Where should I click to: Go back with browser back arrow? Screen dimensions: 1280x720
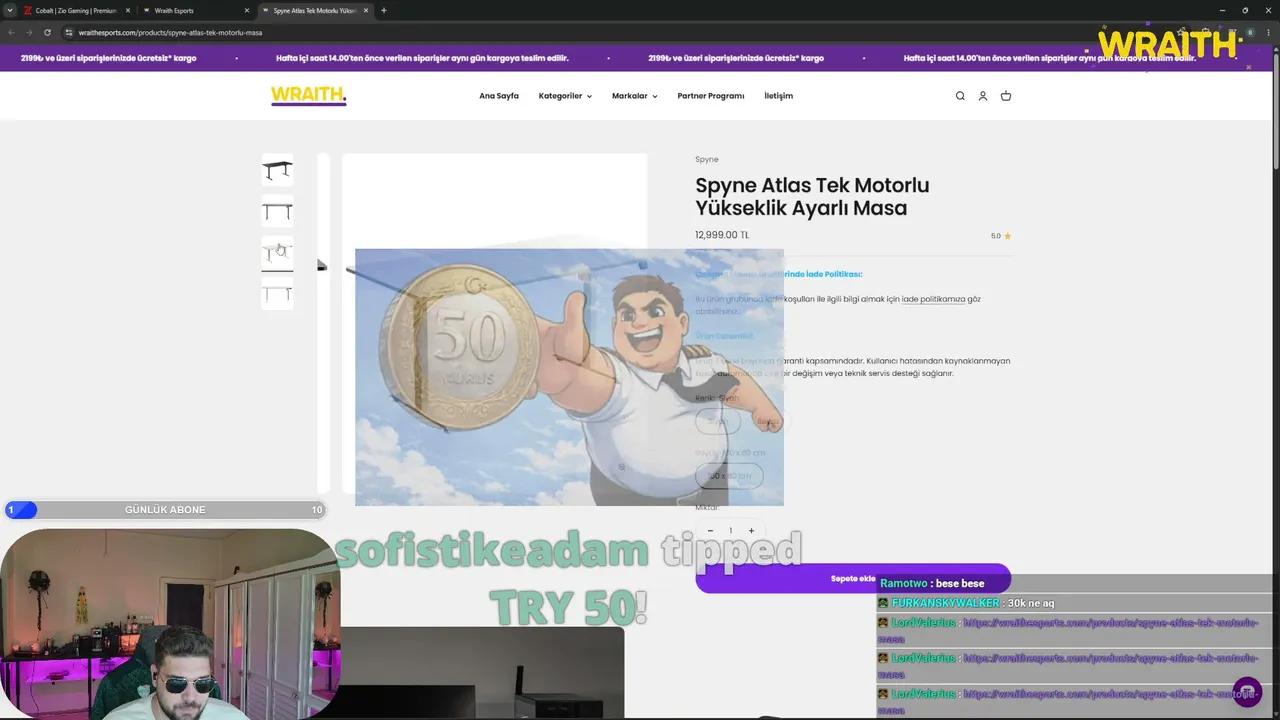coord(11,32)
